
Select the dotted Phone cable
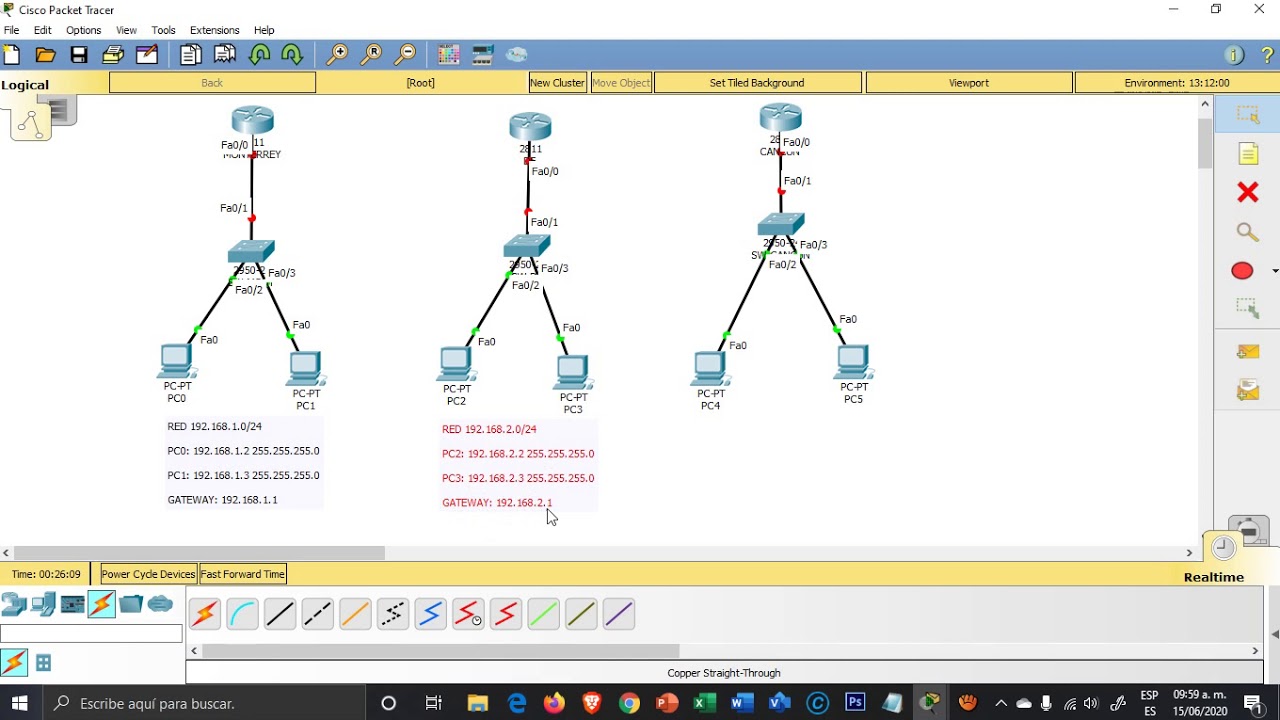pos(393,614)
